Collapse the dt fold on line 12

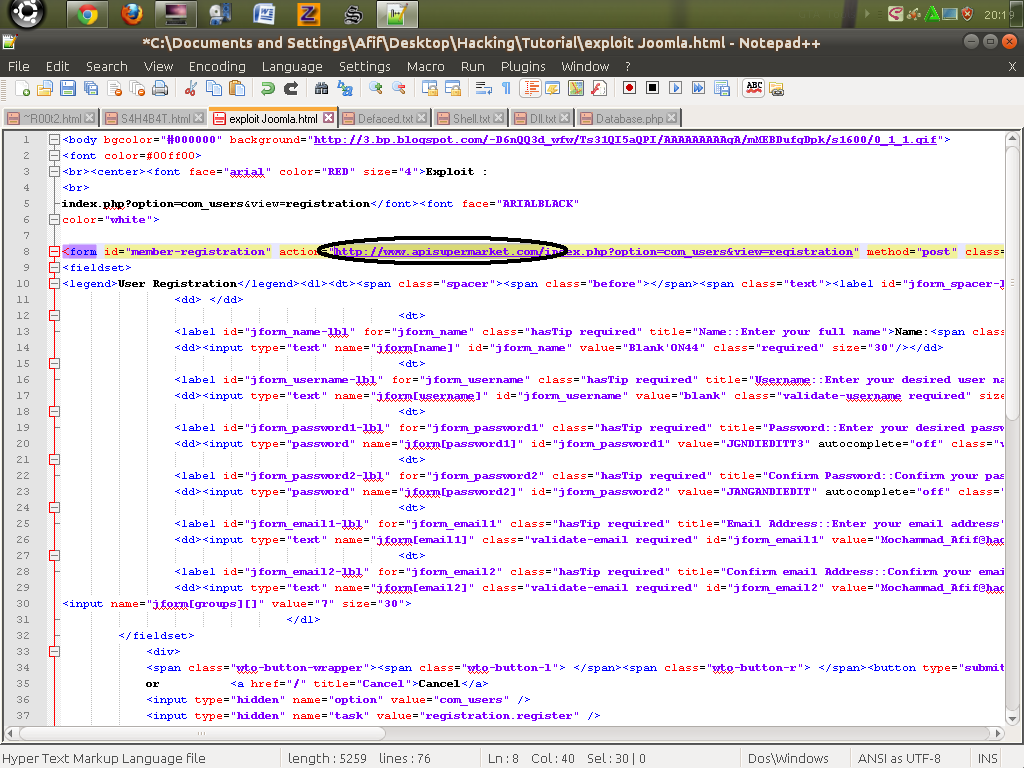coord(54,315)
